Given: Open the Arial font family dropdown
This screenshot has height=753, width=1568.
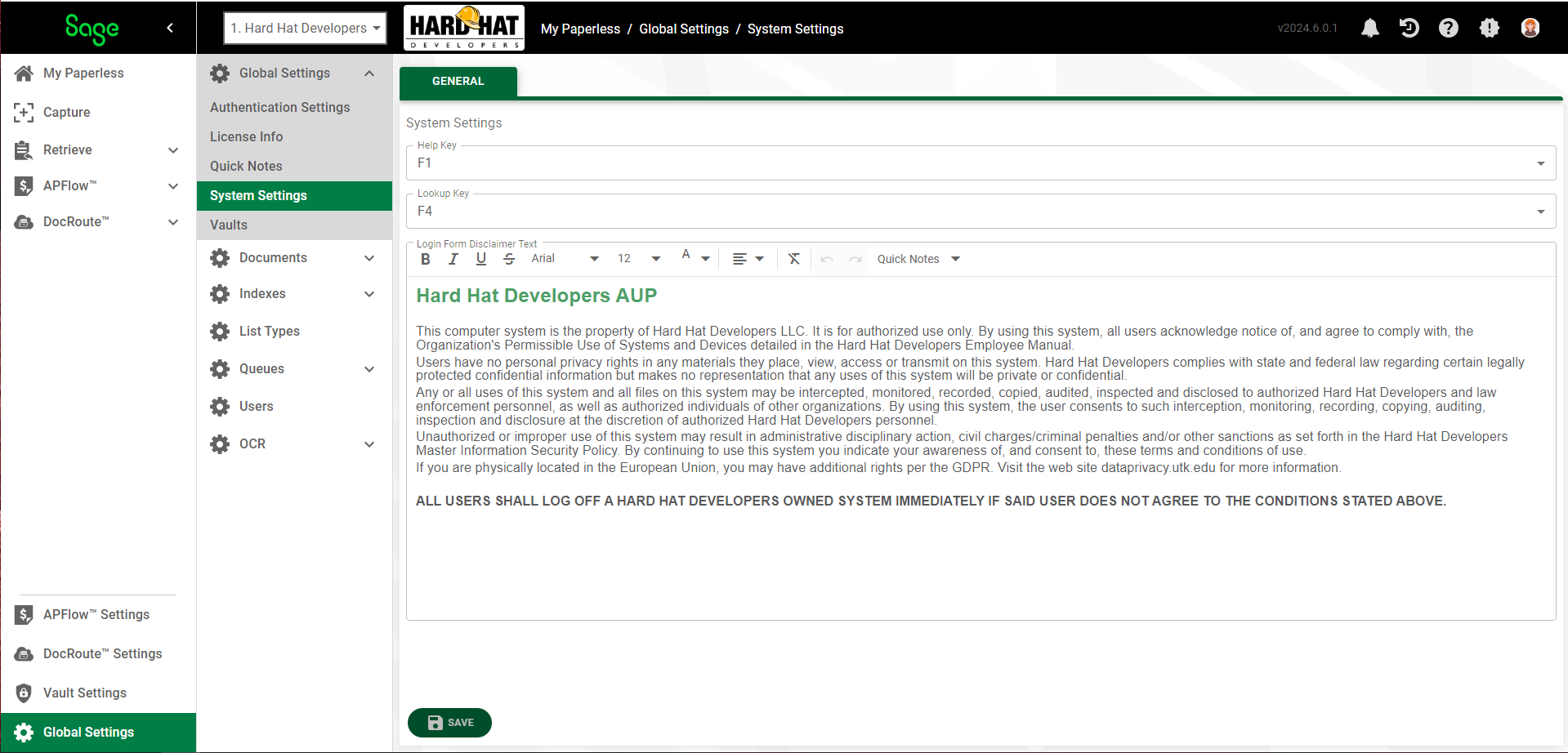Looking at the screenshot, I should [565, 259].
